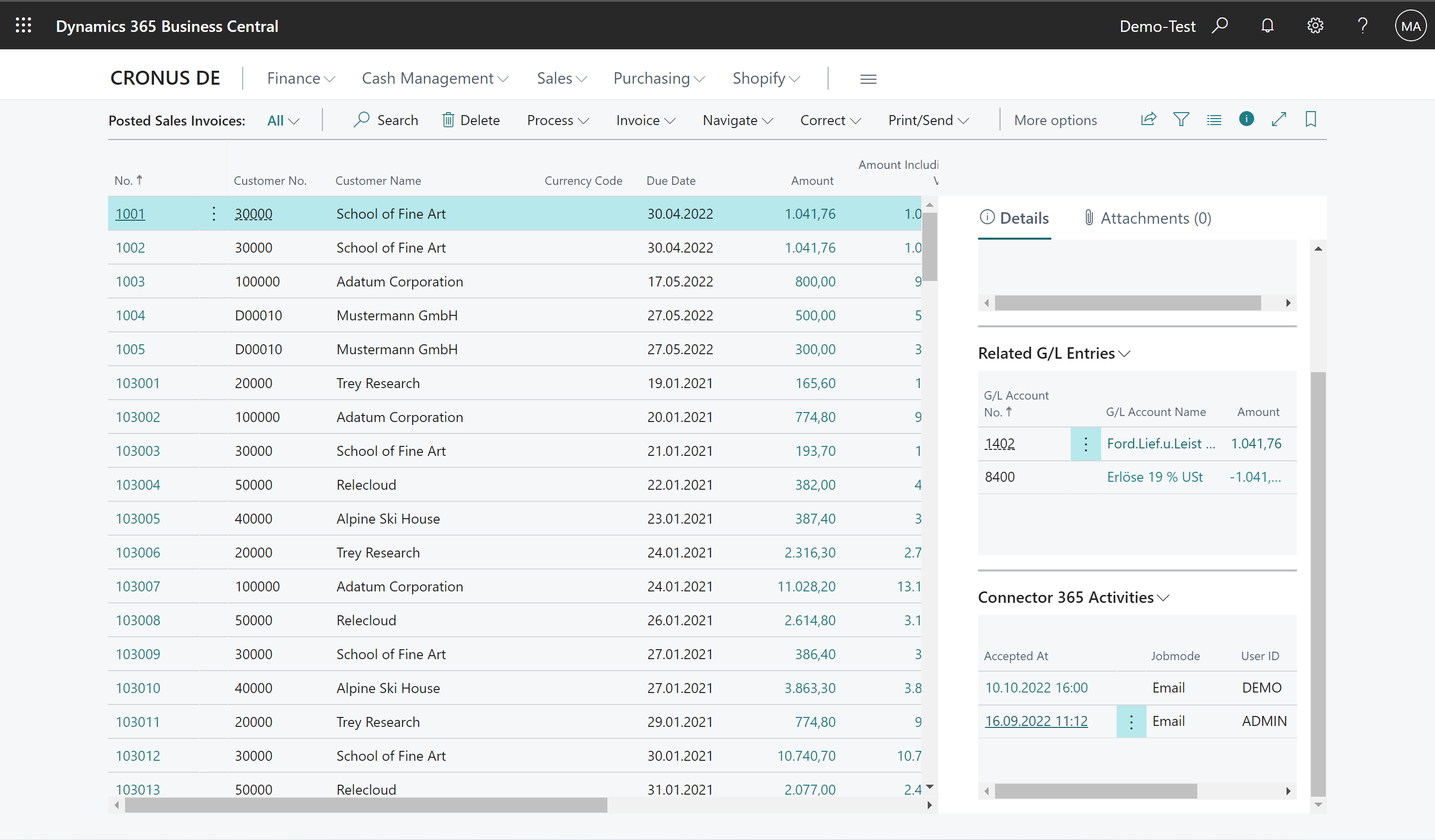This screenshot has height=840, width=1435.
Task: Open posted invoice 103013 link
Action: click(x=138, y=790)
